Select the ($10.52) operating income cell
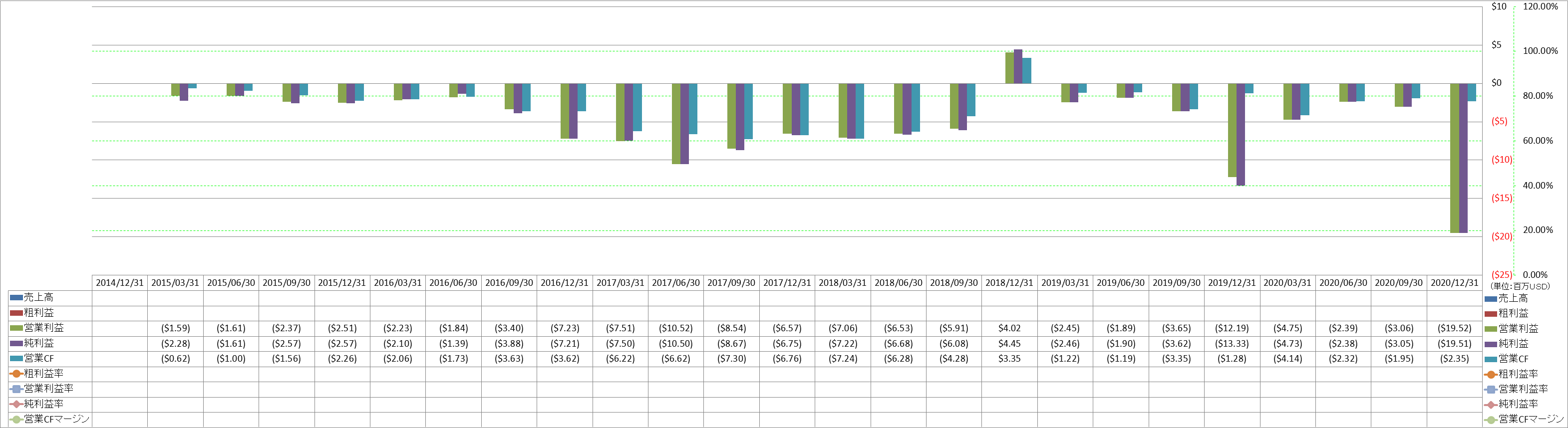1568x428 pixels. [676, 328]
